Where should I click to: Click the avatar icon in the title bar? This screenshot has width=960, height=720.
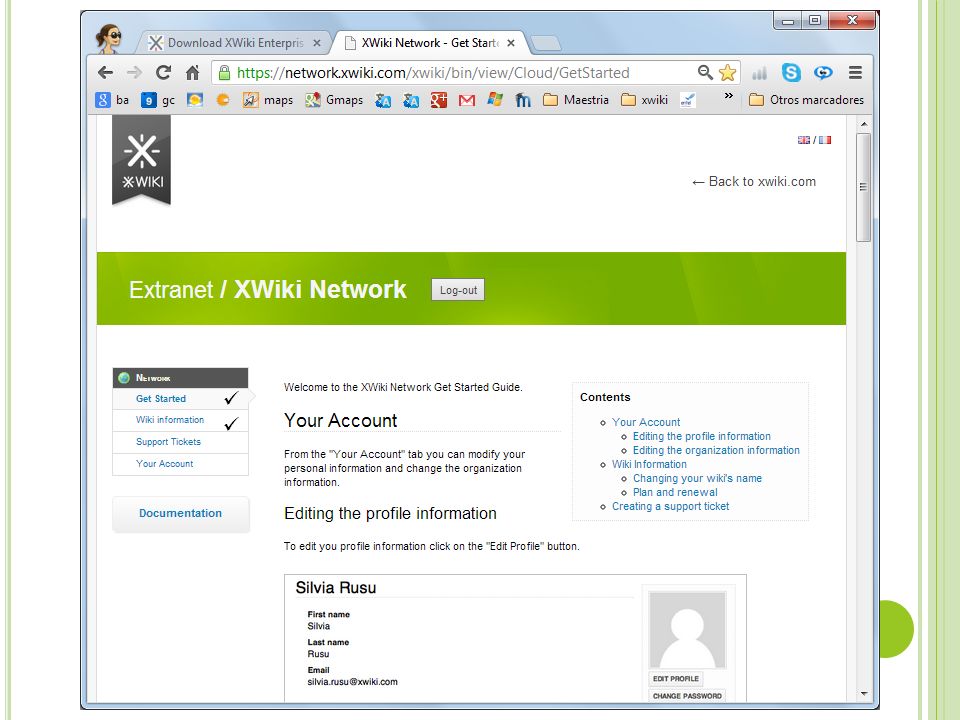click(109, 39)
